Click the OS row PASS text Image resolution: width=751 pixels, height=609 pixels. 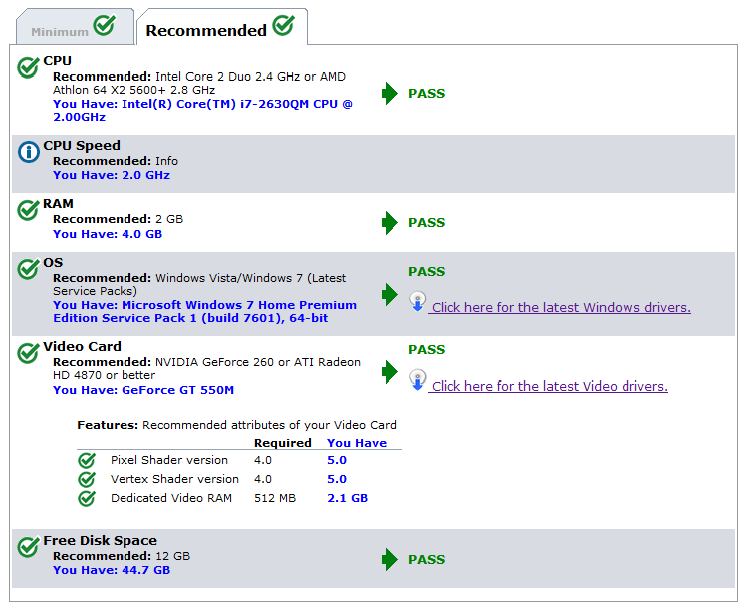coord(426,271)
